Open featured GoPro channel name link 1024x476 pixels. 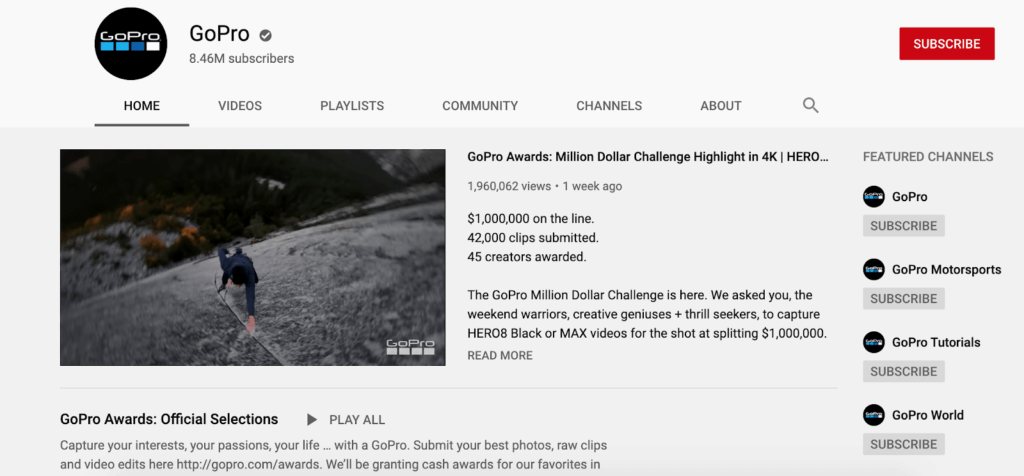(x=910, y=197)
